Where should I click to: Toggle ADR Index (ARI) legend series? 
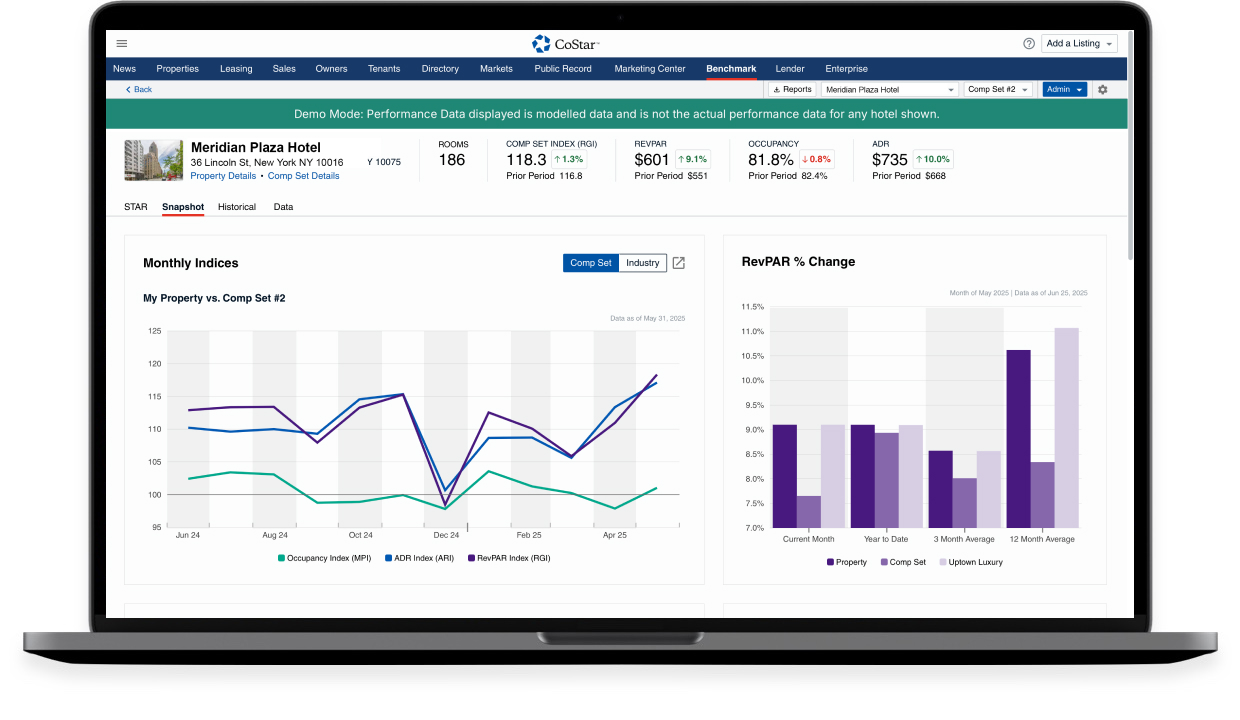click(421, 559)
